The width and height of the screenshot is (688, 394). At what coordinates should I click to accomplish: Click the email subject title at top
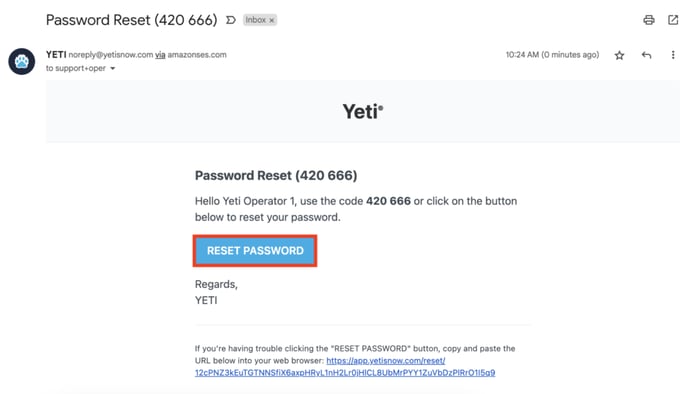click(x=131, y=20)
